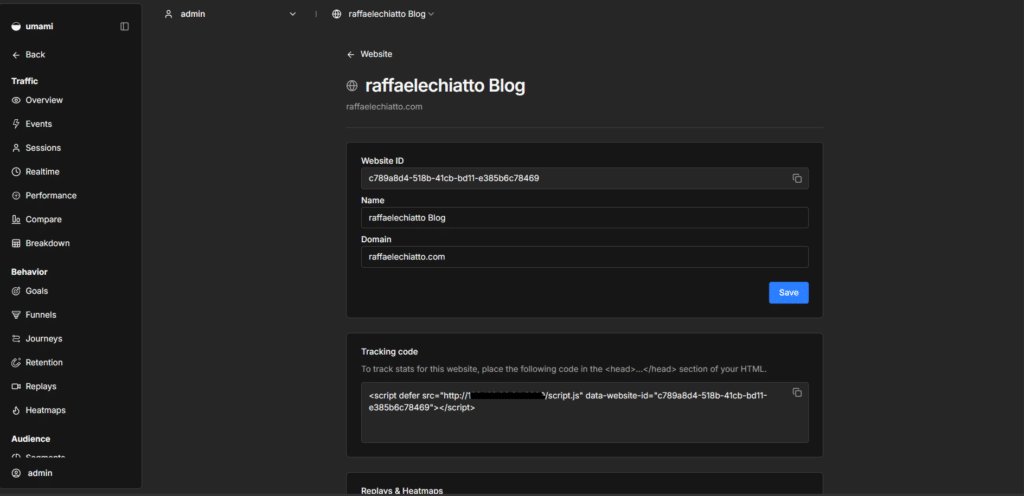Open Realtime clock icon

click(16, 172)
